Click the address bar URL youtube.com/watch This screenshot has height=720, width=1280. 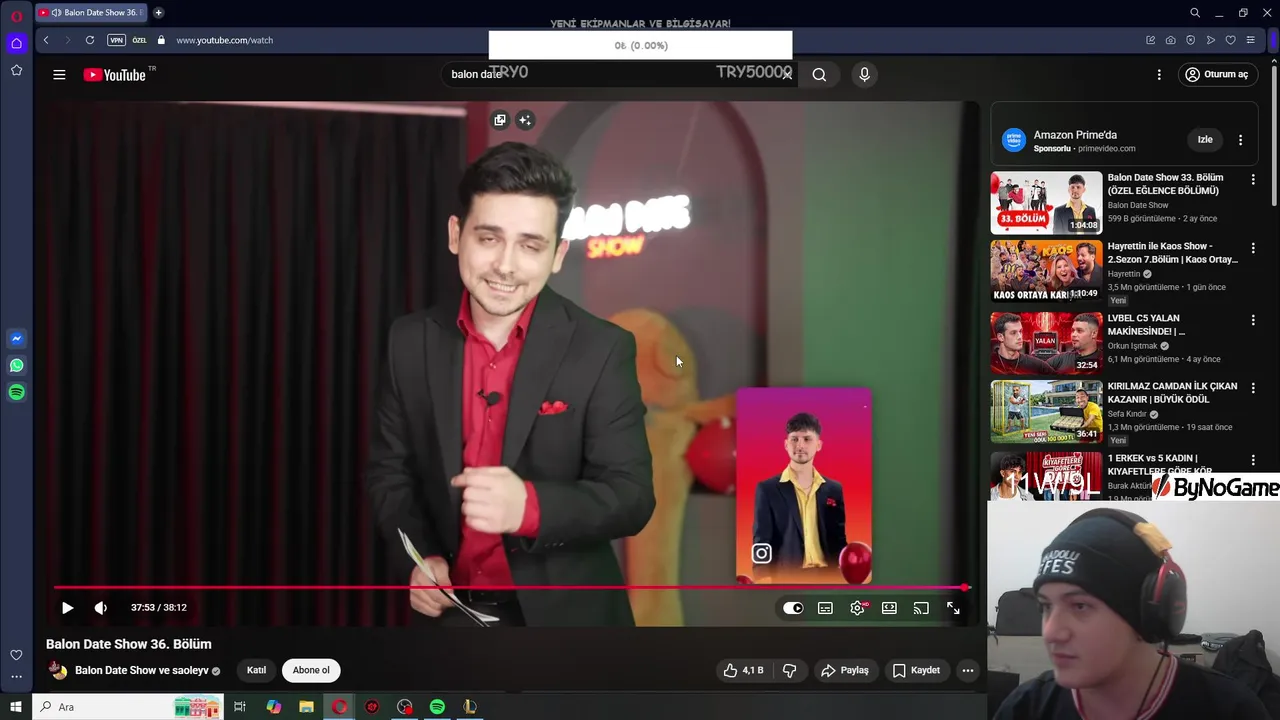coord(225,40)
